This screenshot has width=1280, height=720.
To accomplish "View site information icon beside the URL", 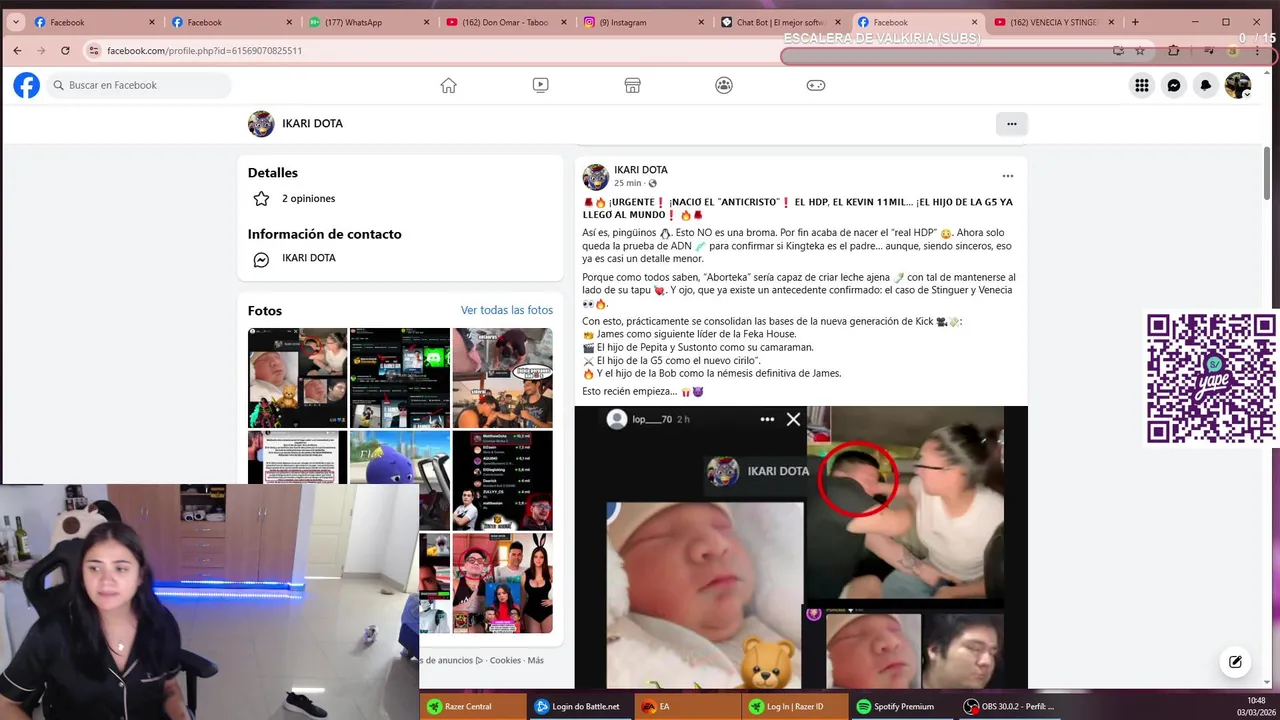I will tap(94, 50).
